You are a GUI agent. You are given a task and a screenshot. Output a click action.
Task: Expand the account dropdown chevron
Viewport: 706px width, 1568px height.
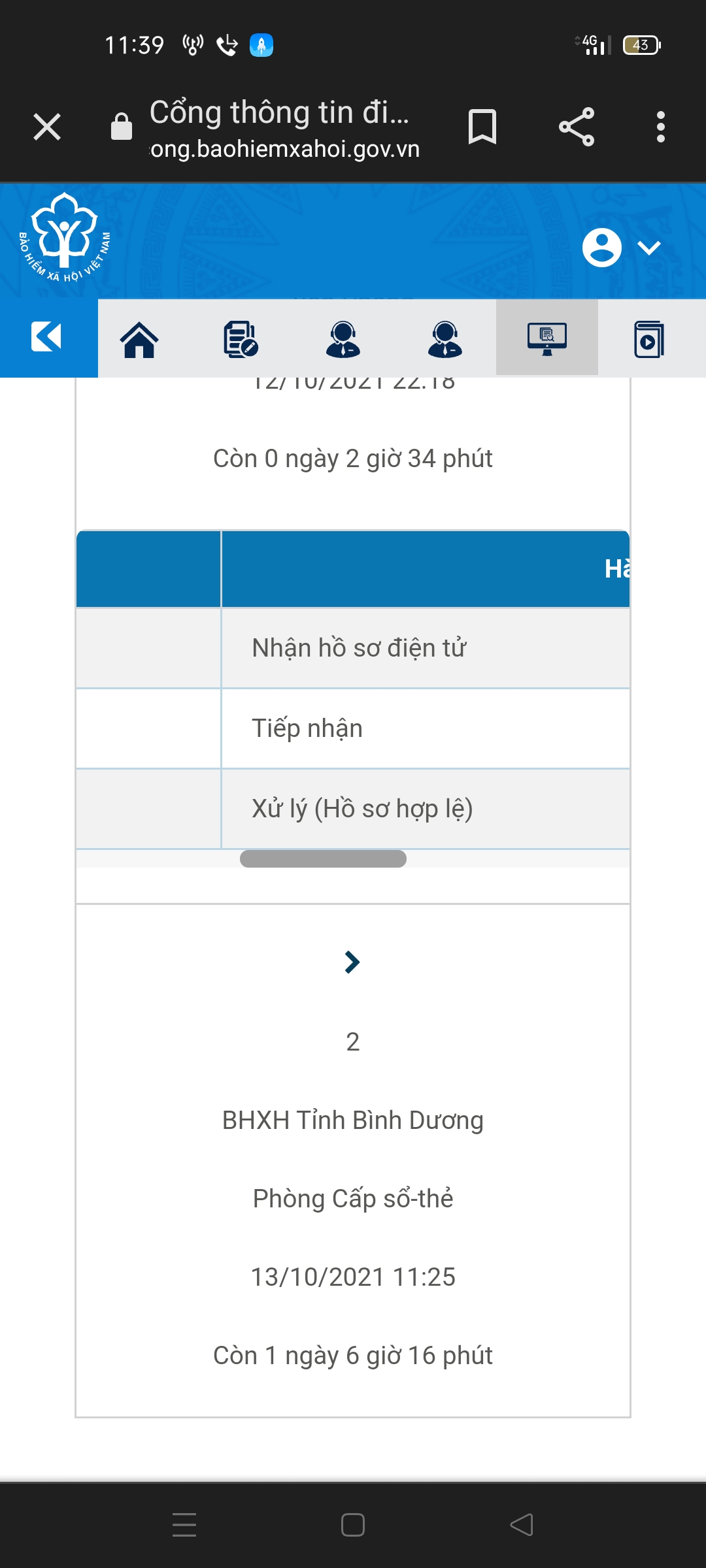point(649,248)
